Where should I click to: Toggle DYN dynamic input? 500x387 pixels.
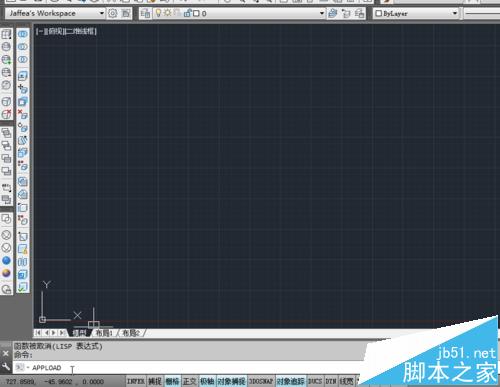pos(331,381)
